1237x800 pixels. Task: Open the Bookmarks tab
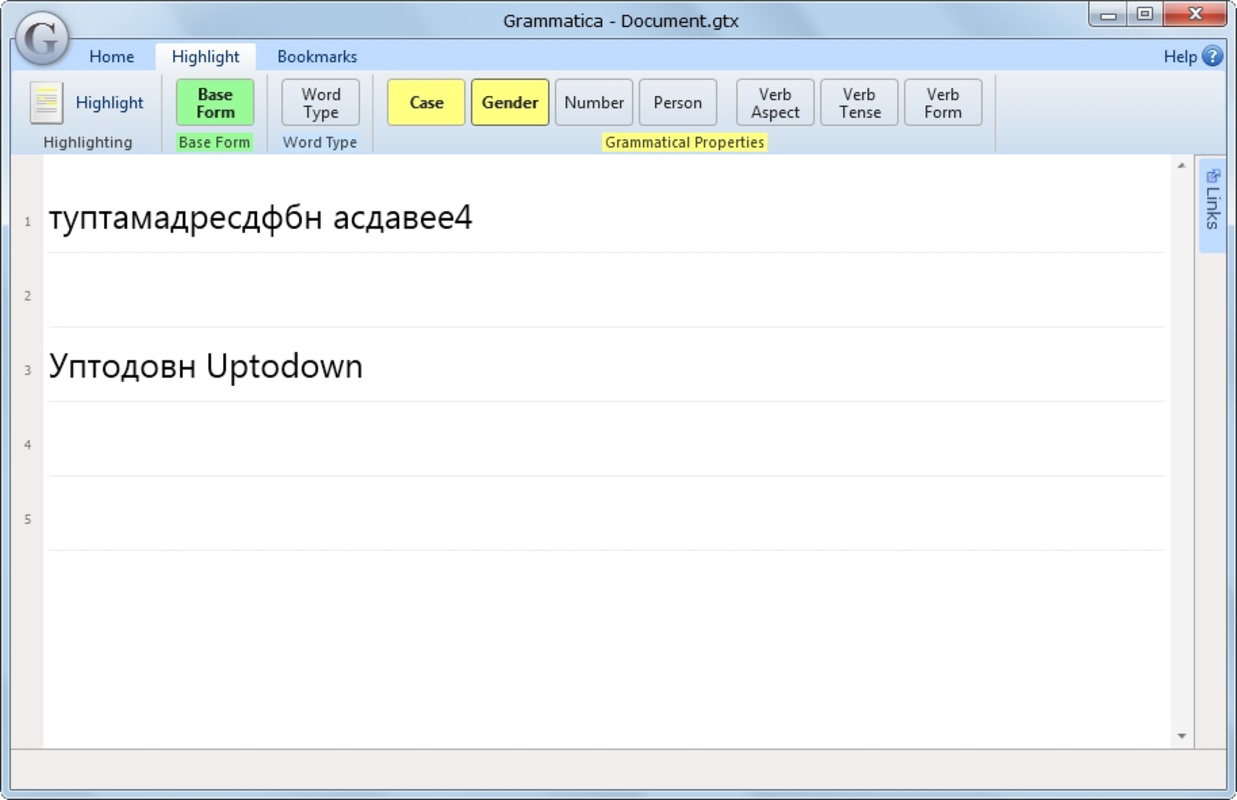tap(317, 56)
